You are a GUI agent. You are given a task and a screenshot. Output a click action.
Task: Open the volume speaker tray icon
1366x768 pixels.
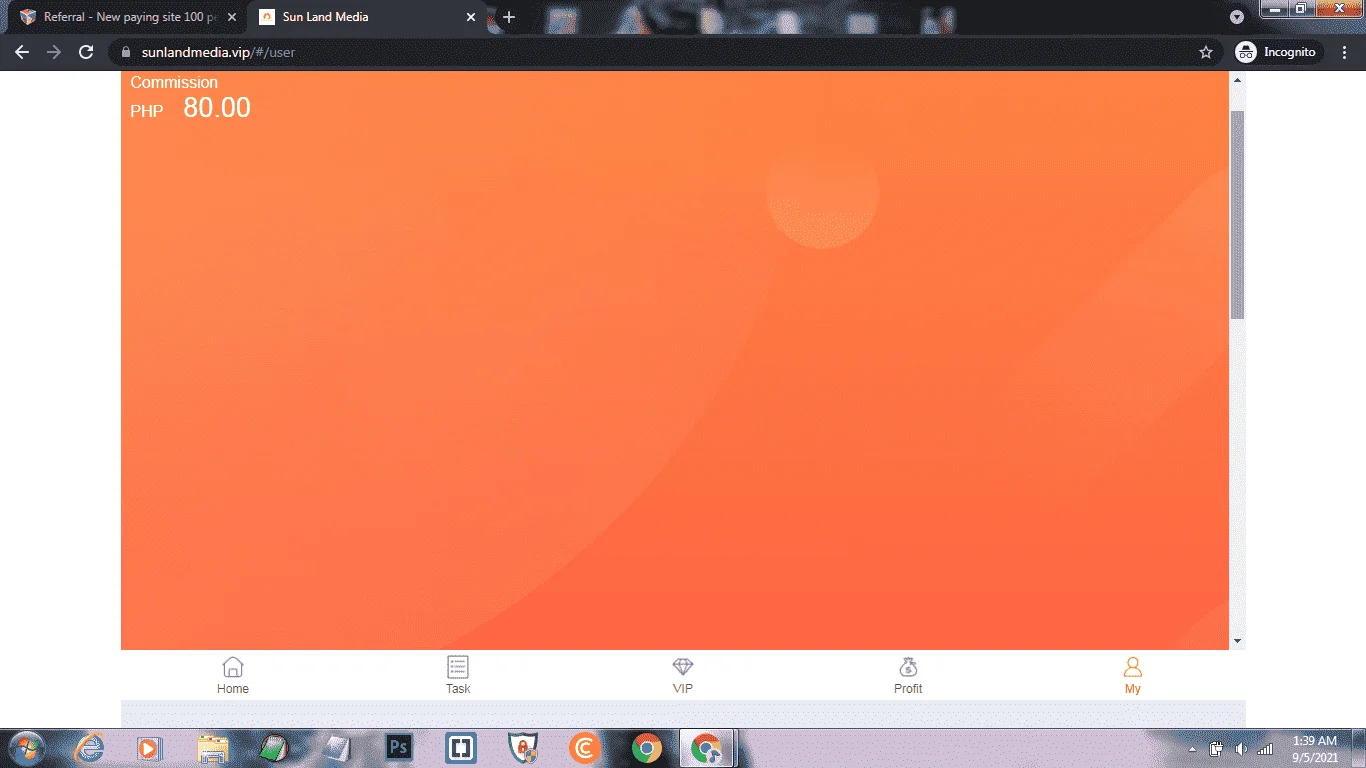(x=1241, y=749)
